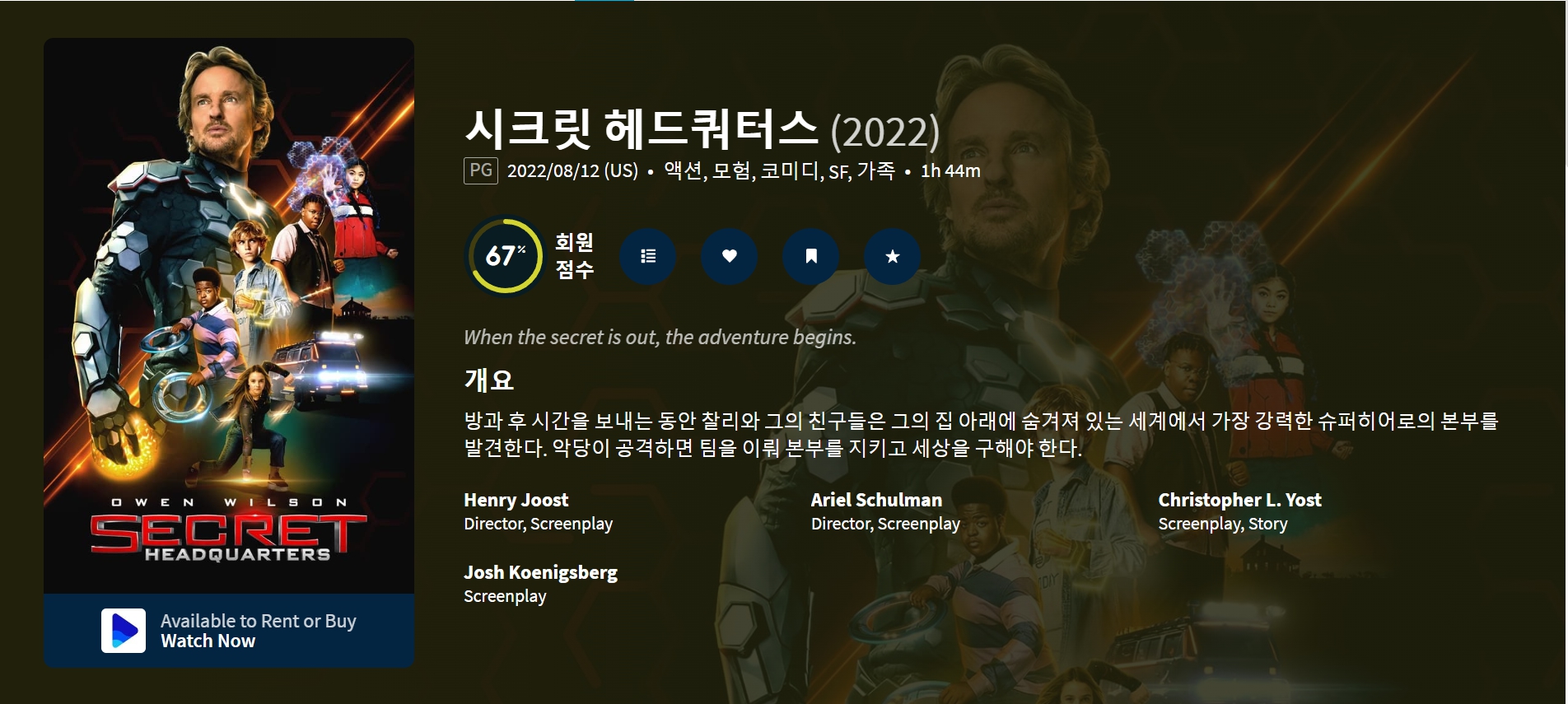1568x704 pixels.
Task: Mark movie as favorite with heart icon
Action: 730,256
